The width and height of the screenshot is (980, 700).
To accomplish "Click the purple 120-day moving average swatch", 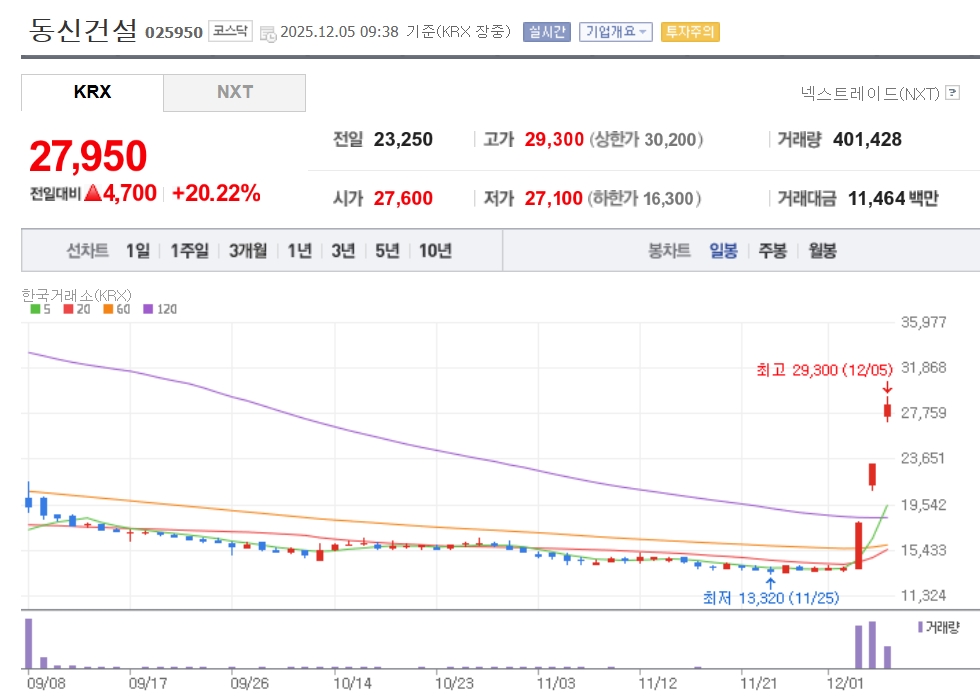I will (x=146, y=310).
